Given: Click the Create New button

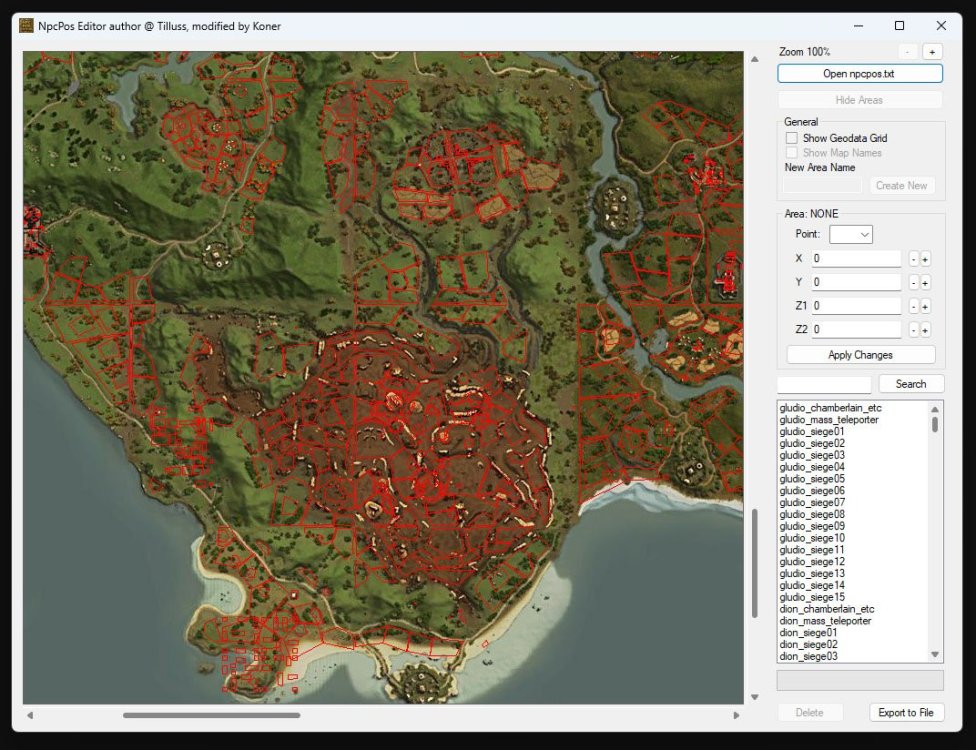Looking at the screenshot, I should [x=901, y=185].
